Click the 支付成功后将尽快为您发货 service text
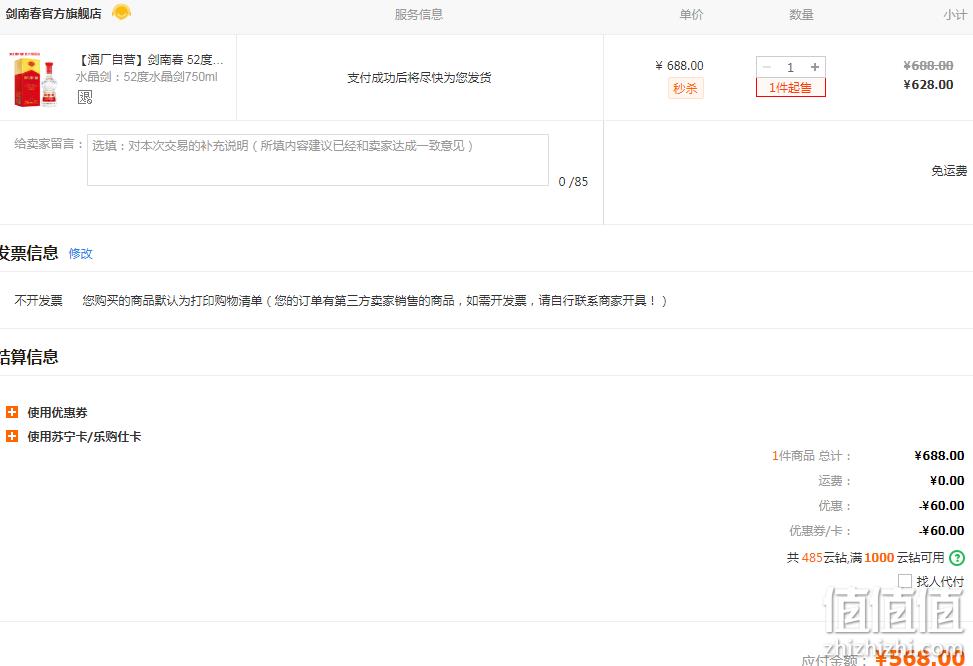 tap(419, 78)
